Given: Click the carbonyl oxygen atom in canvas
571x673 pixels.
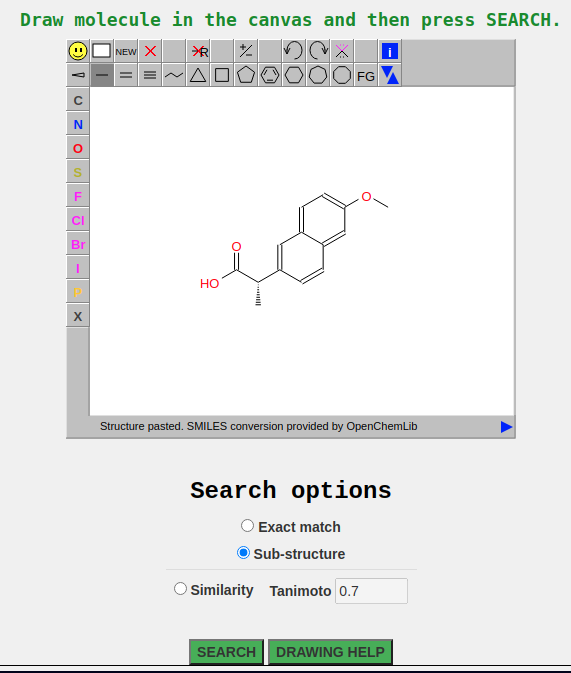Looking at the screenshot, I should (x=237, y=247).
